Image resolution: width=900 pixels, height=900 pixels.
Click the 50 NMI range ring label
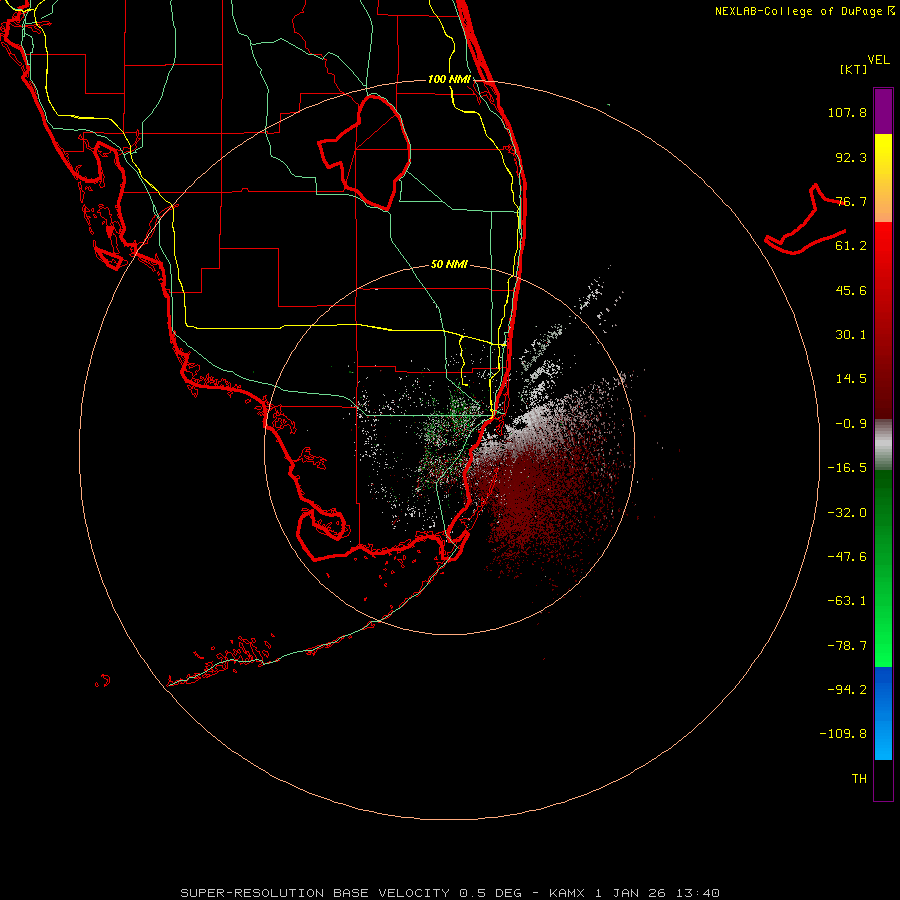(449, 264)
